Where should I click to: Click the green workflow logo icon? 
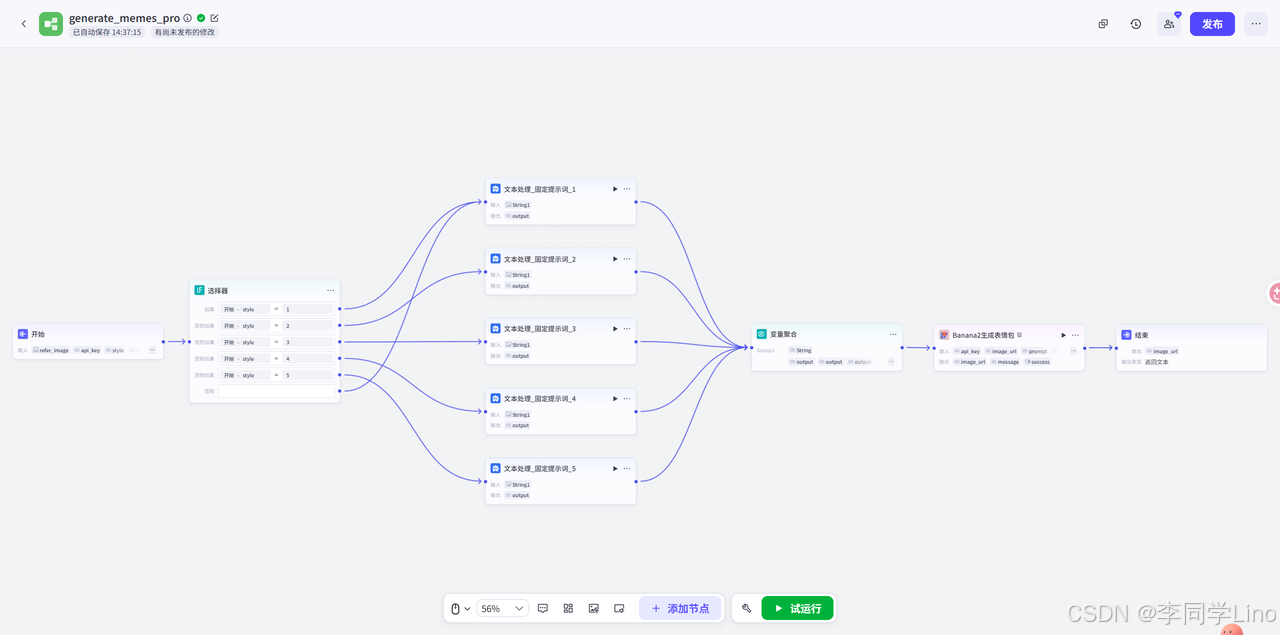tap(51, 24)
